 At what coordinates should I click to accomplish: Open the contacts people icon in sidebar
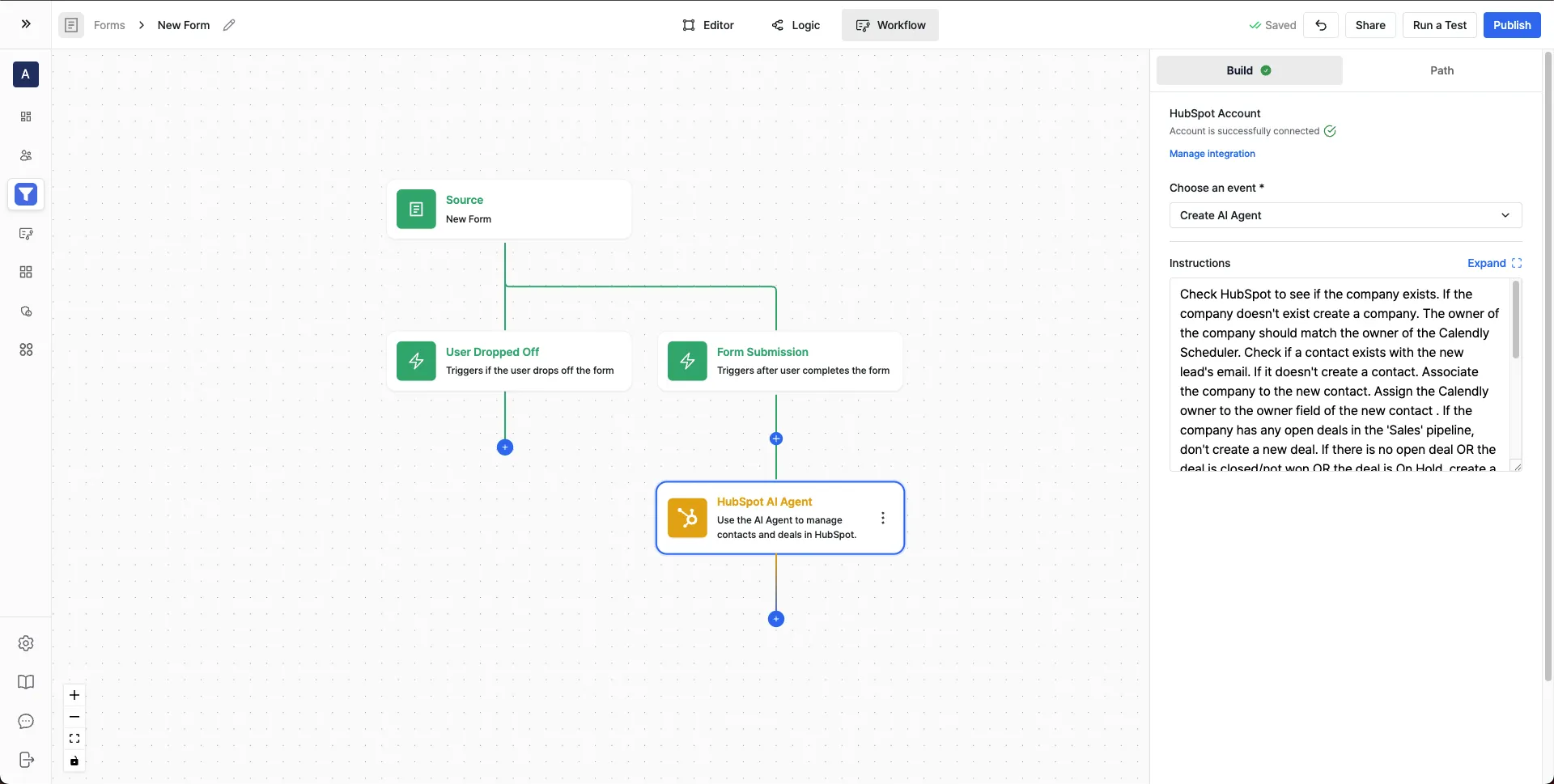(x=26, y=155)
